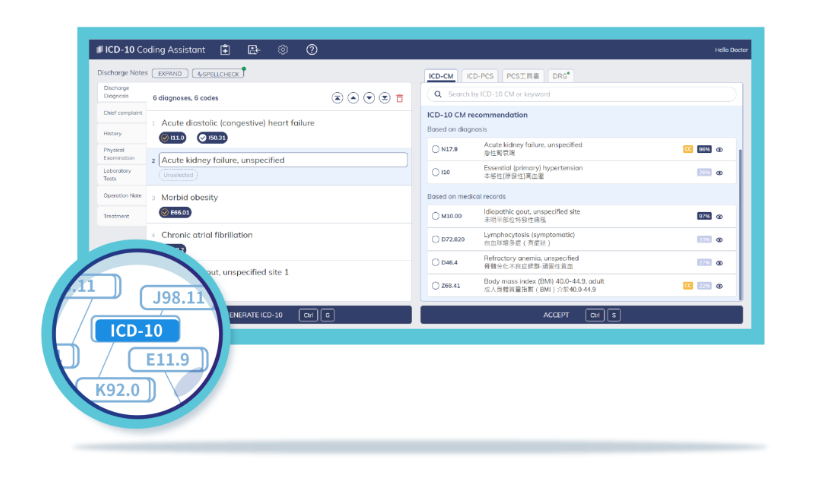Move selected diagnosis down one position

(x=369, y=98)
